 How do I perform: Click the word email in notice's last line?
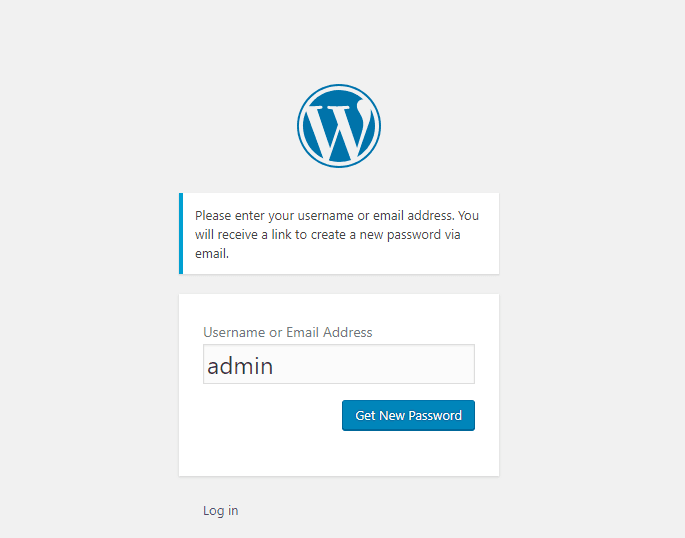pyautogui.click(x=211, y=253)
